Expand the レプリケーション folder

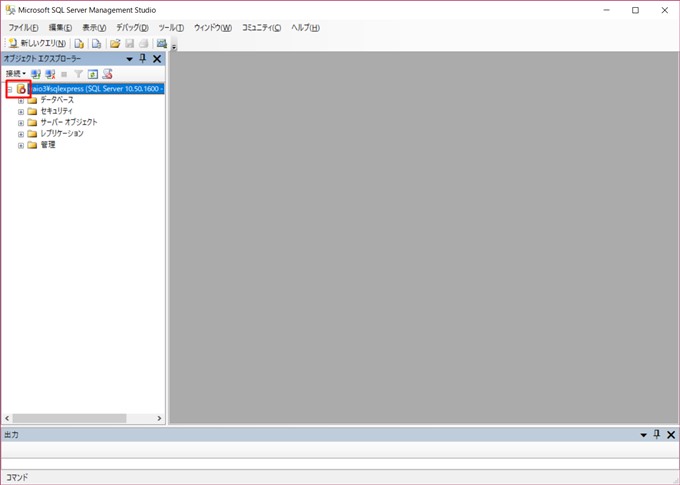(x=21, y=134)
